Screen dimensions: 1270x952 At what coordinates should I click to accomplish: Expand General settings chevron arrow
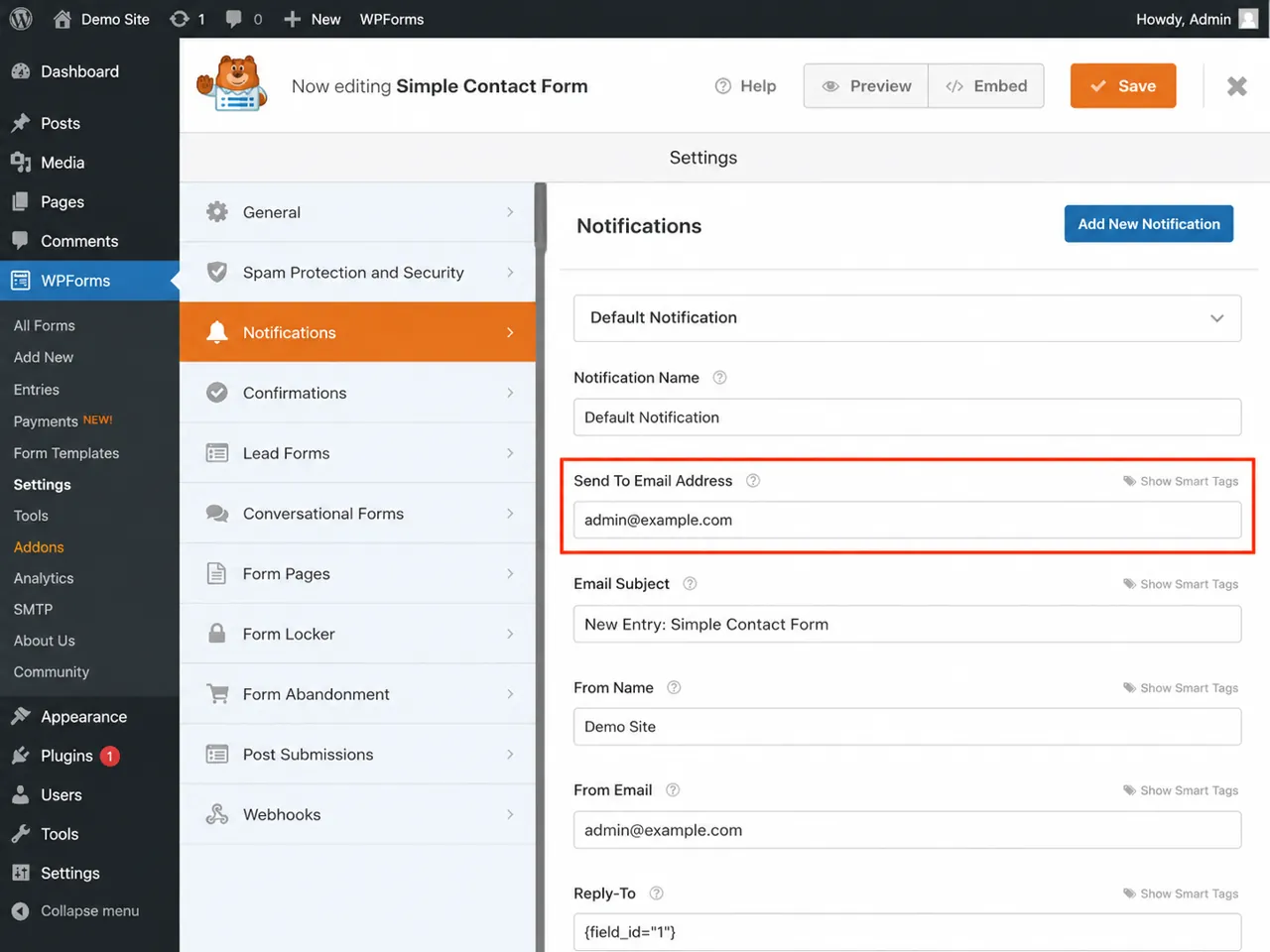point(510,211)
